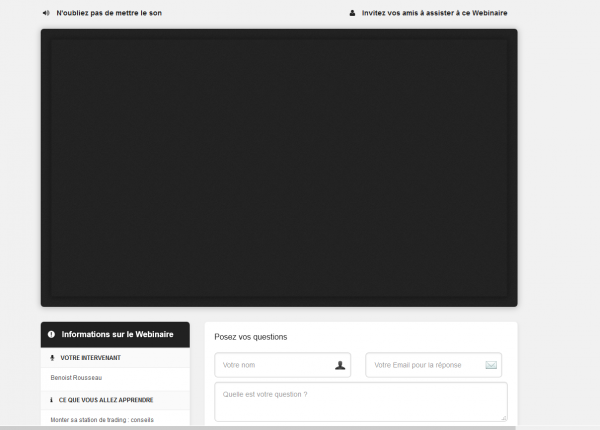The height and width of the screenshot is (430, 600).
Task: Click the "Votre Email pour la réponse" field
Action: tap(434, 365)
